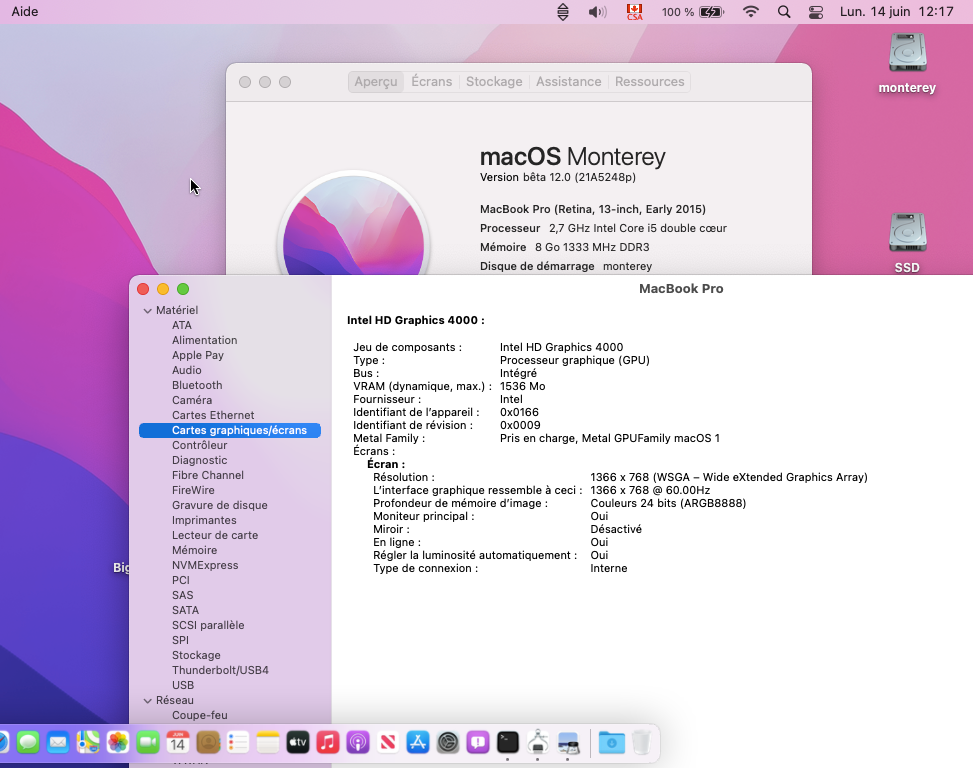Switch to the Ressources tab
The height and width of the screenshot is (768, 973).
(650, 81)
